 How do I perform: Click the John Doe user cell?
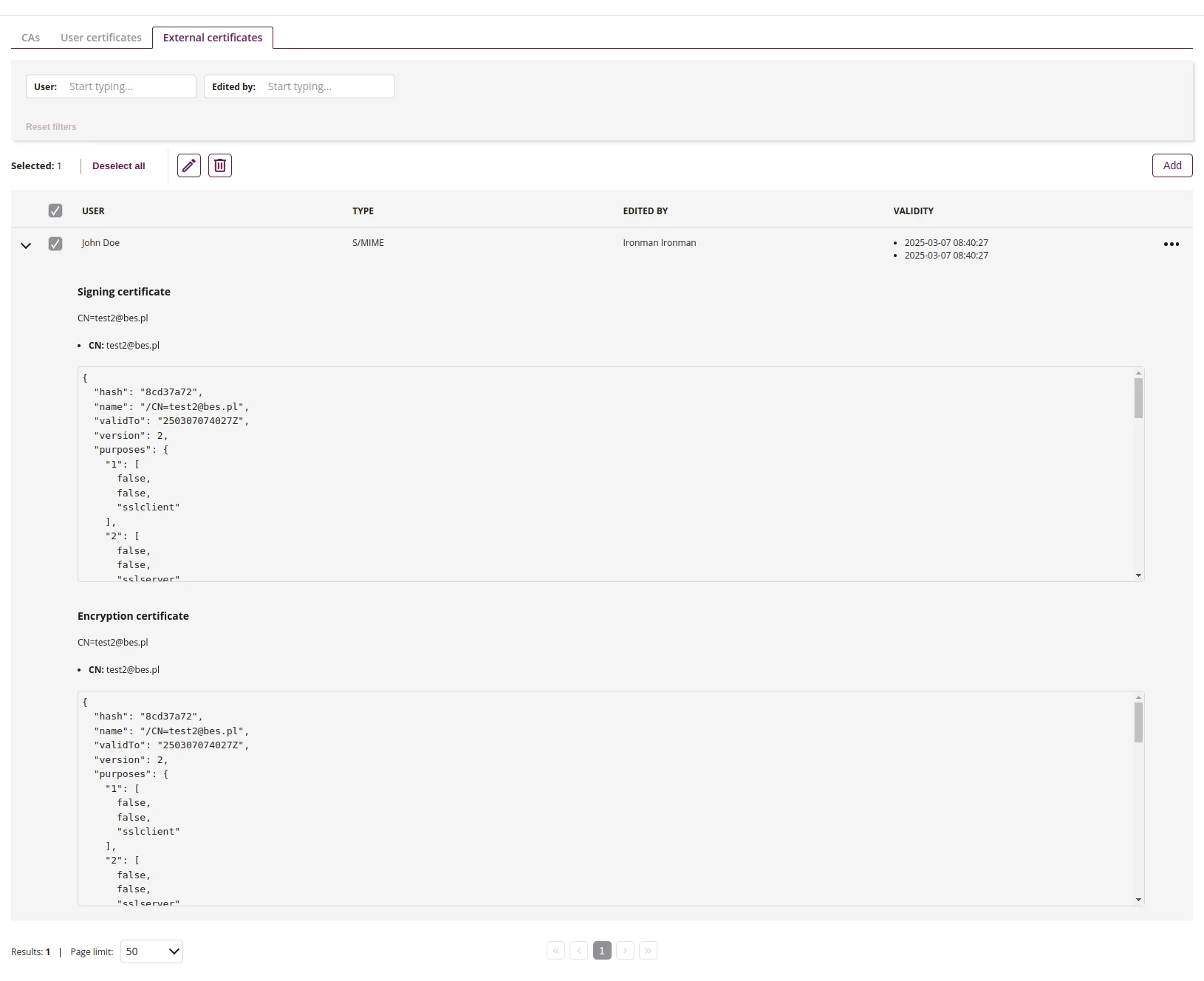tap(100, 243)
